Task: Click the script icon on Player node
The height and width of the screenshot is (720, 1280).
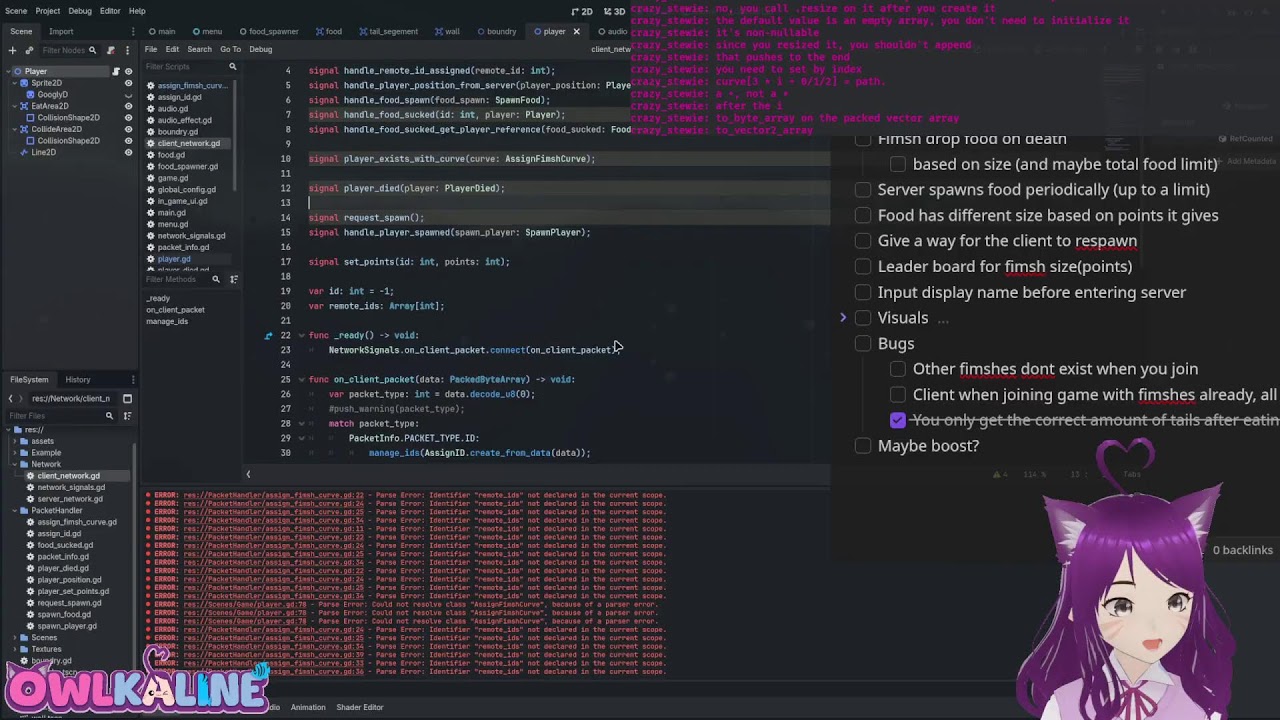Action: point(115,71)
